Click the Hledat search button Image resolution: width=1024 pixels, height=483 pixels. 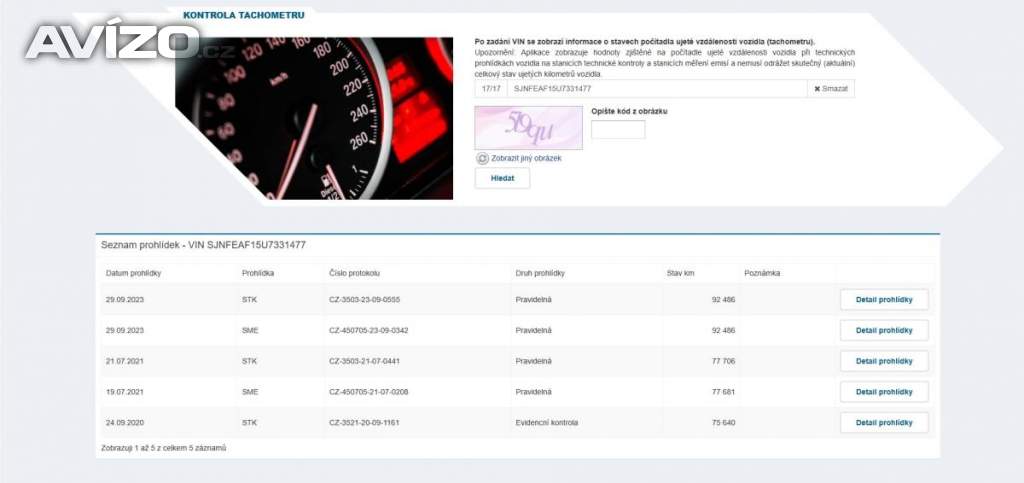click(x=502, y=178)
